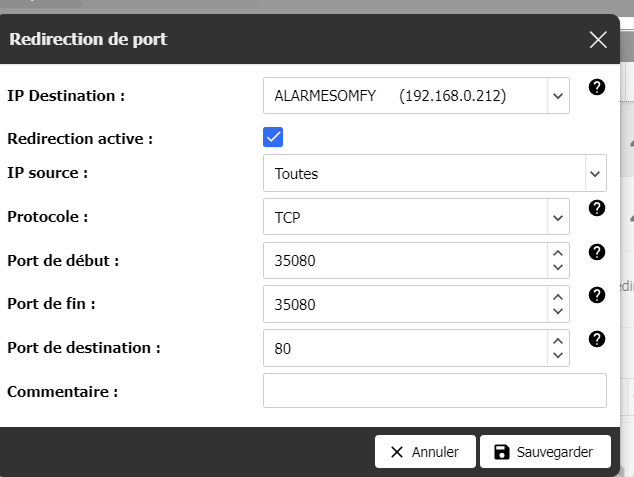Click help icon beside Protocole field
The image size is (634, 477).
(x=597, y=208)
